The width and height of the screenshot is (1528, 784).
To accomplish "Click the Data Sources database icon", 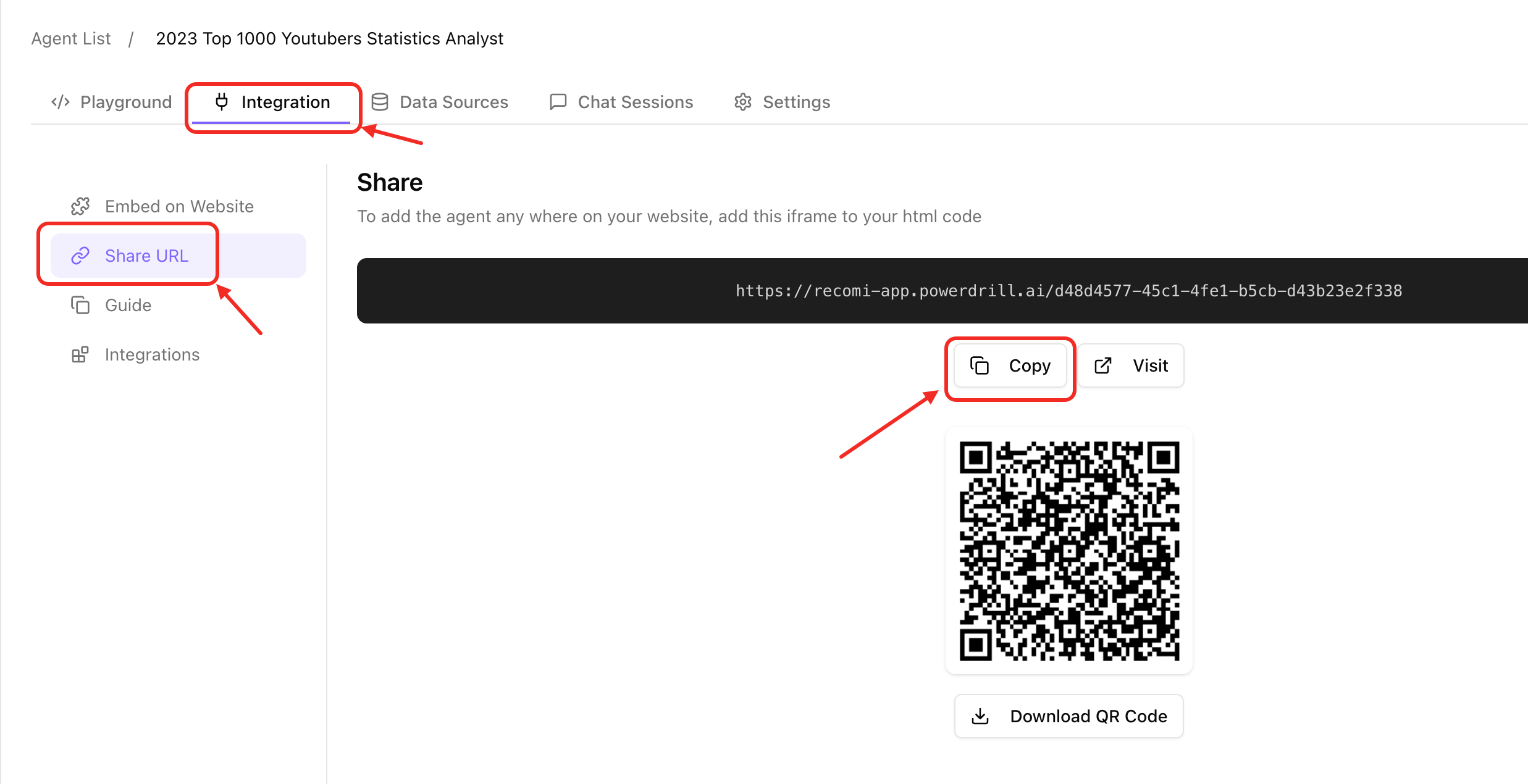I will click(380, 102).
